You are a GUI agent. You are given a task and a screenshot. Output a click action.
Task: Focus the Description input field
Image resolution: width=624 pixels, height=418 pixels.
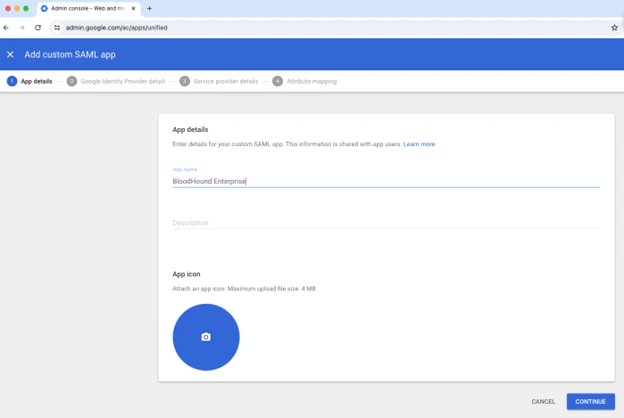tap(386, 223)
